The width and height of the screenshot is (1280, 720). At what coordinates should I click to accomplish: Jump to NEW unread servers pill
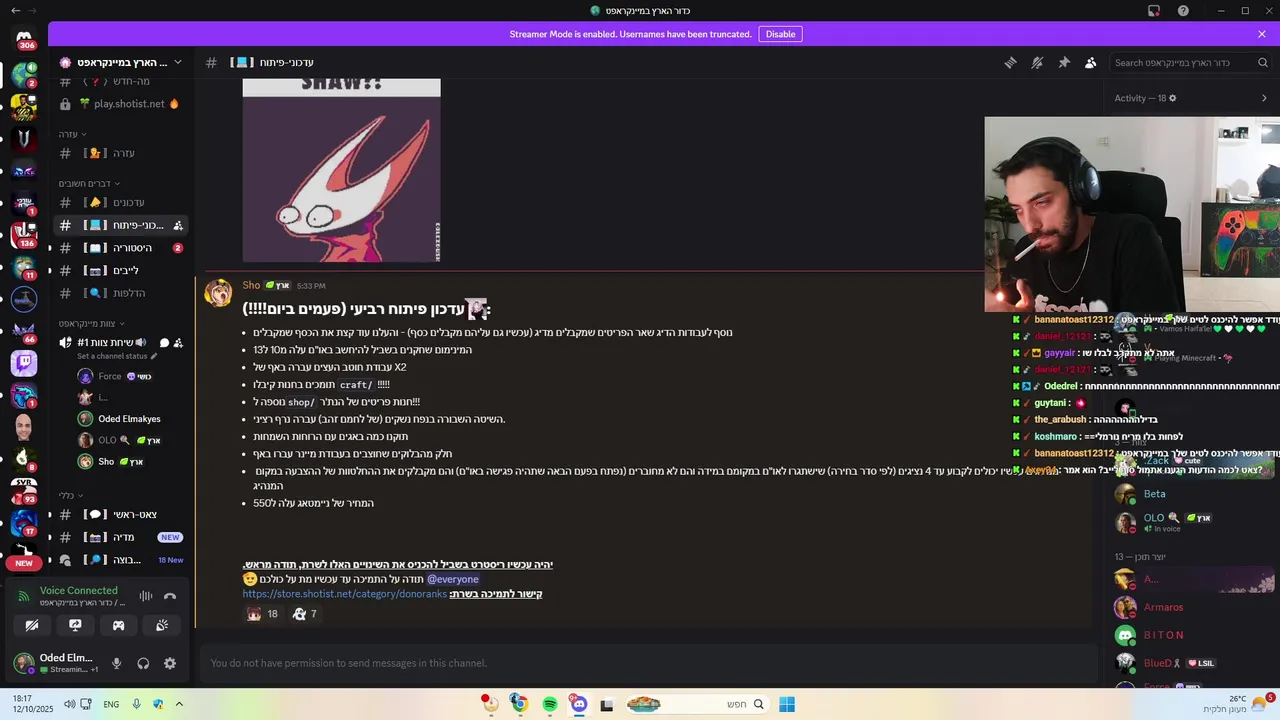click(24, 563)
